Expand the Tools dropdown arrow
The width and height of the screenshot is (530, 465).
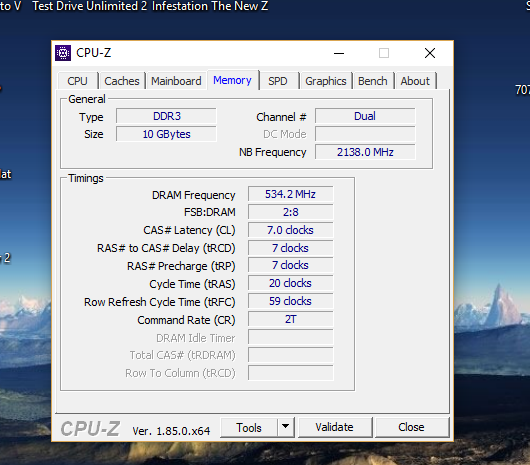pyautogui.click(x=286, y=427)
